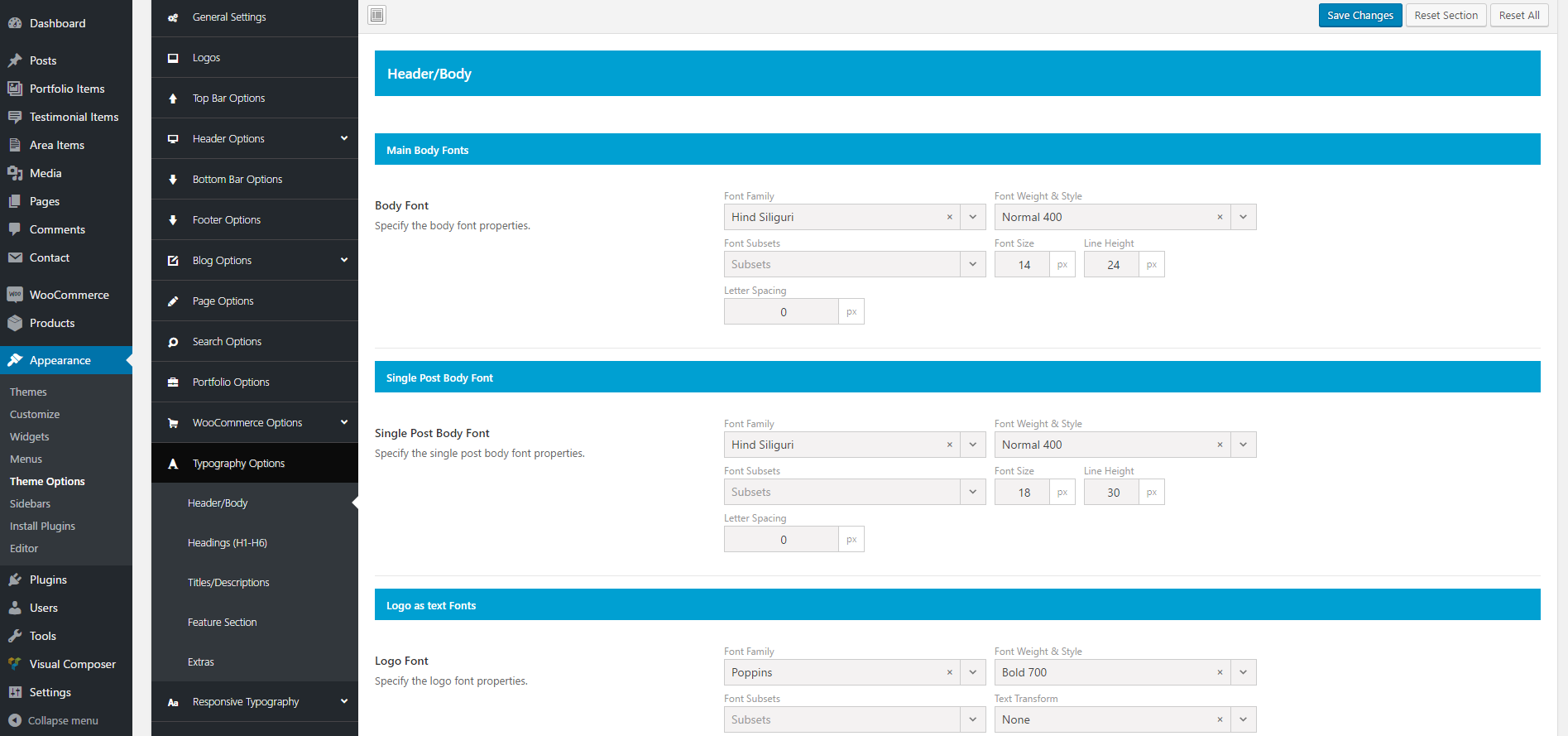1568x736 pixels.
Task: Clear the Body Font family selection
Action: (x=949, y=217)
